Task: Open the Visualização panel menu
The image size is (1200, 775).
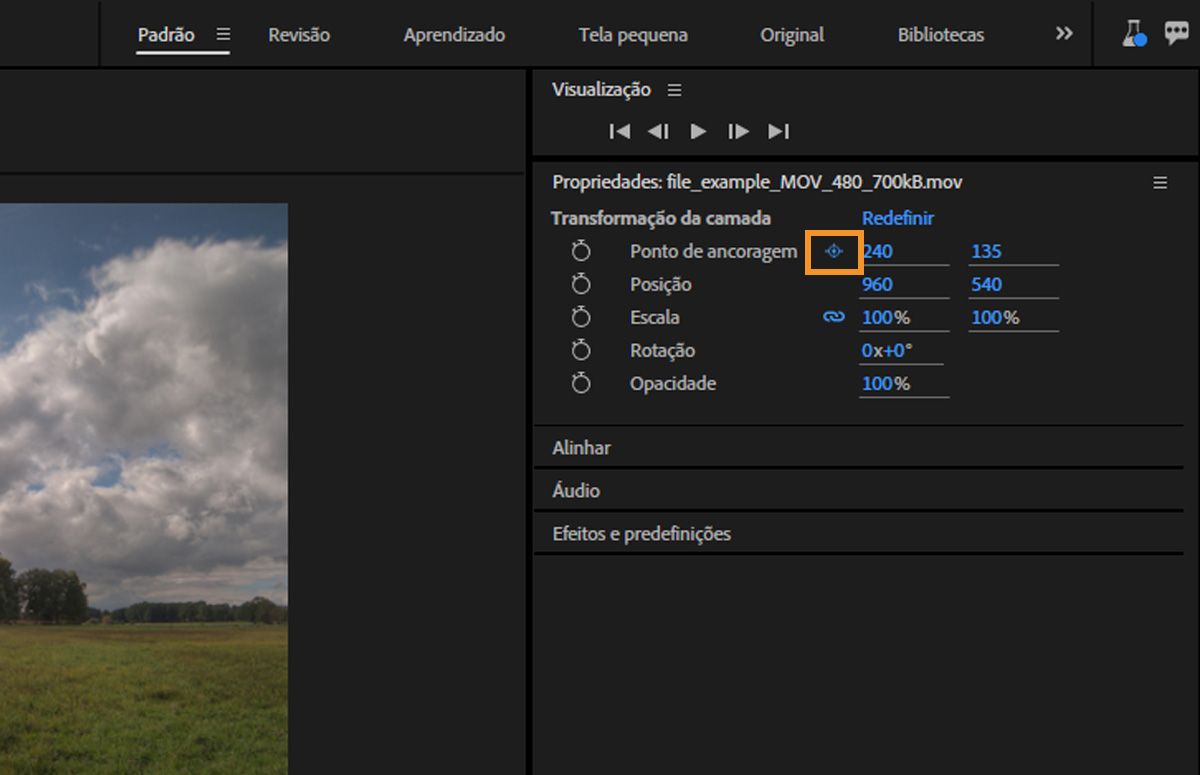Action: pyautogui.click(x=675, y=90)
